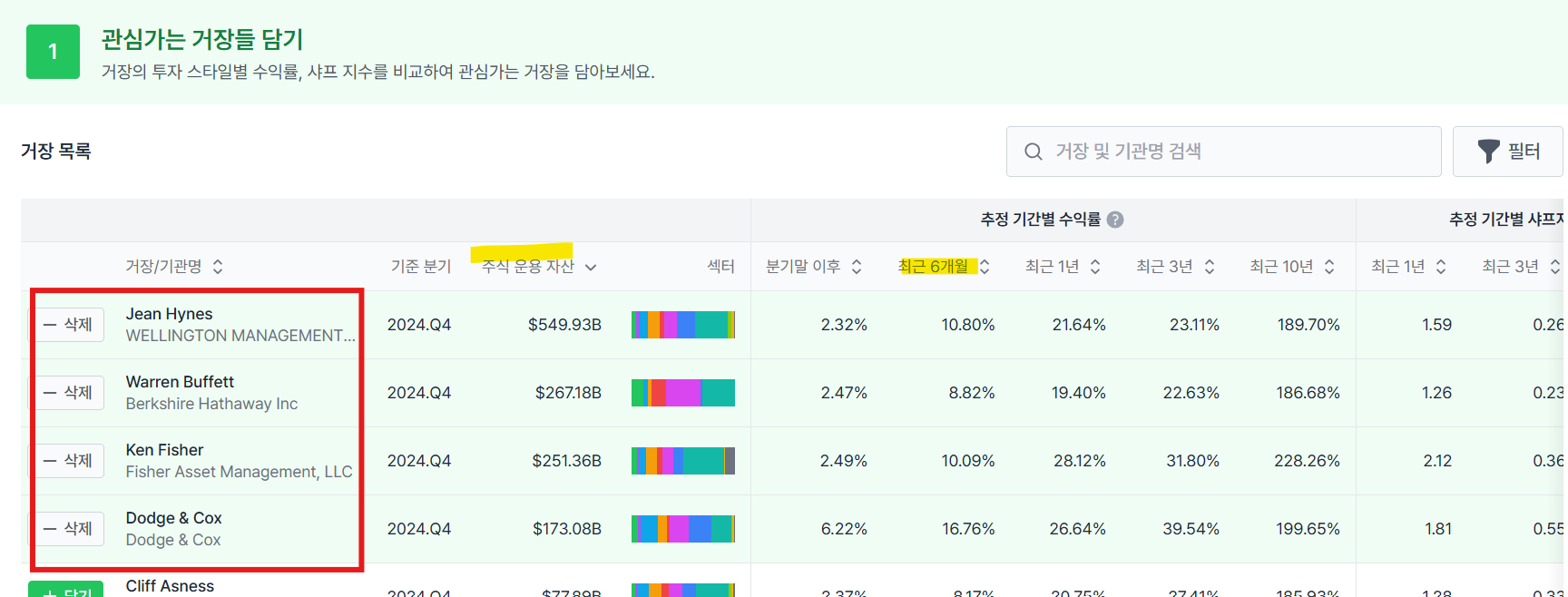Sort by 주식 운용 자산 column chevron
Screen dimensions: 1568x597
(x=591, y=267)
